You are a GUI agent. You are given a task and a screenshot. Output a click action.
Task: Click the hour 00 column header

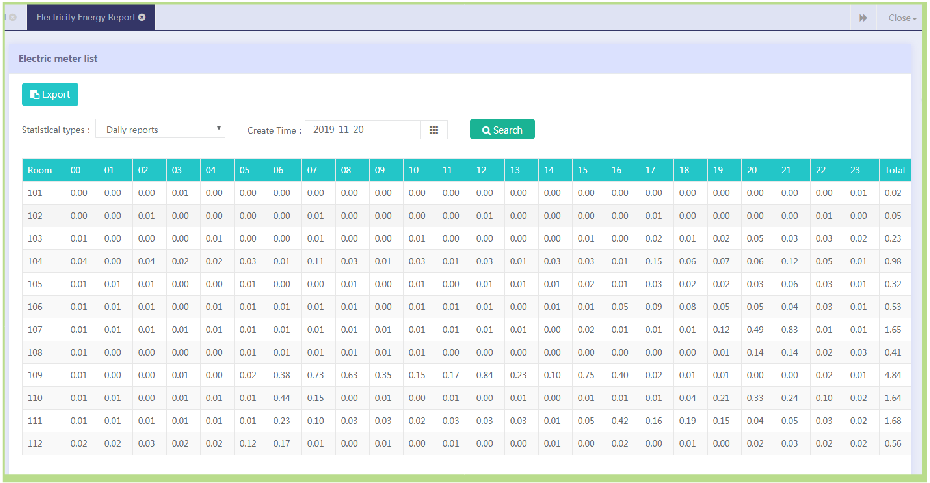tap(75, 170)
